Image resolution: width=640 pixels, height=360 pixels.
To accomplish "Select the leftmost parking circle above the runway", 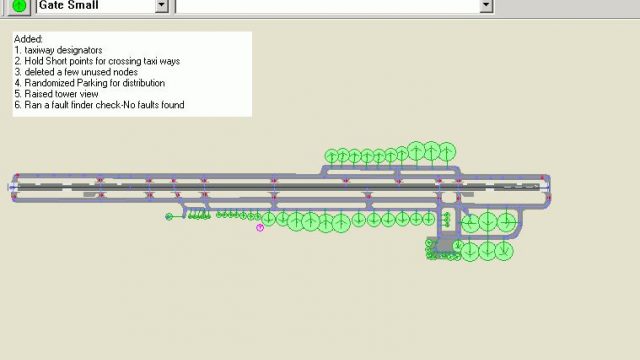I will click(331, 156).
